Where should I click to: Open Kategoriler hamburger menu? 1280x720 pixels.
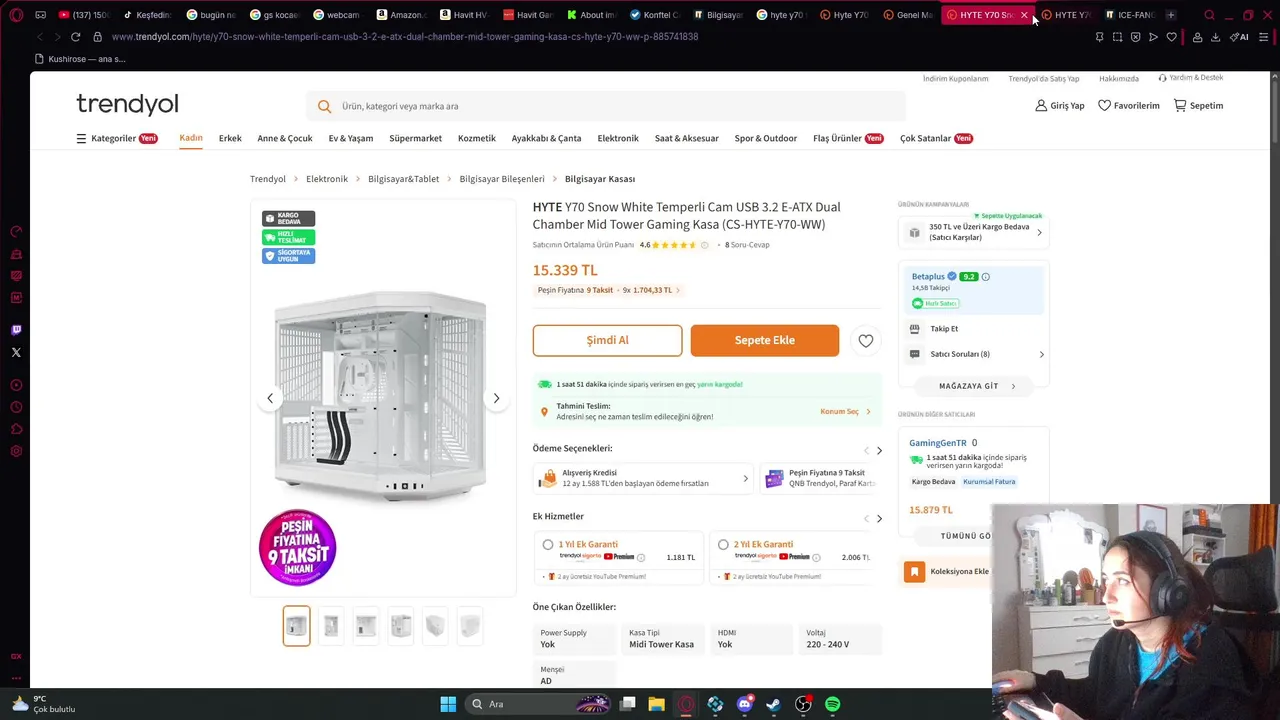click(81, 139)
